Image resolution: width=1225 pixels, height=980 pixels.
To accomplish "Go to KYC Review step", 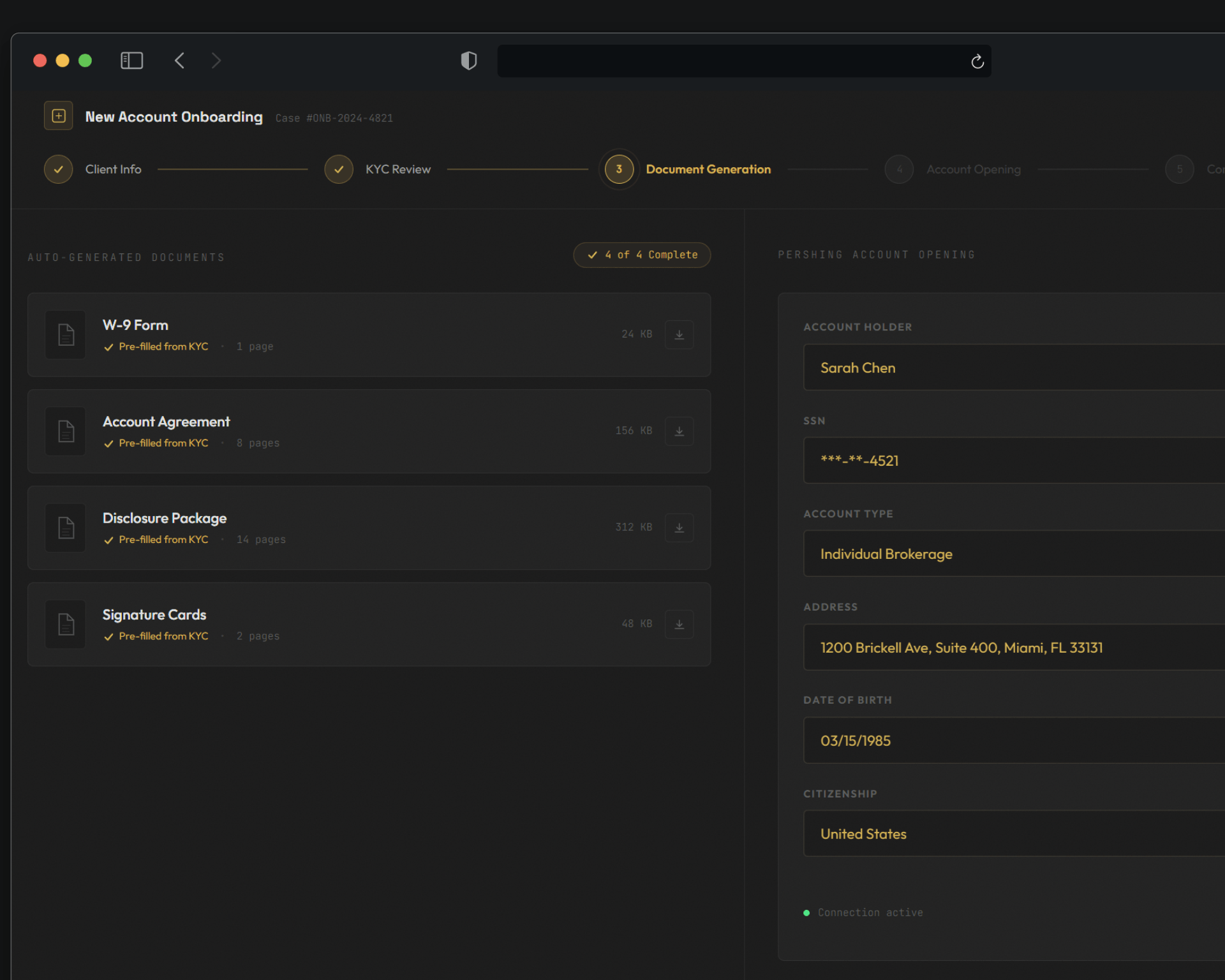I will pos(339,169).
